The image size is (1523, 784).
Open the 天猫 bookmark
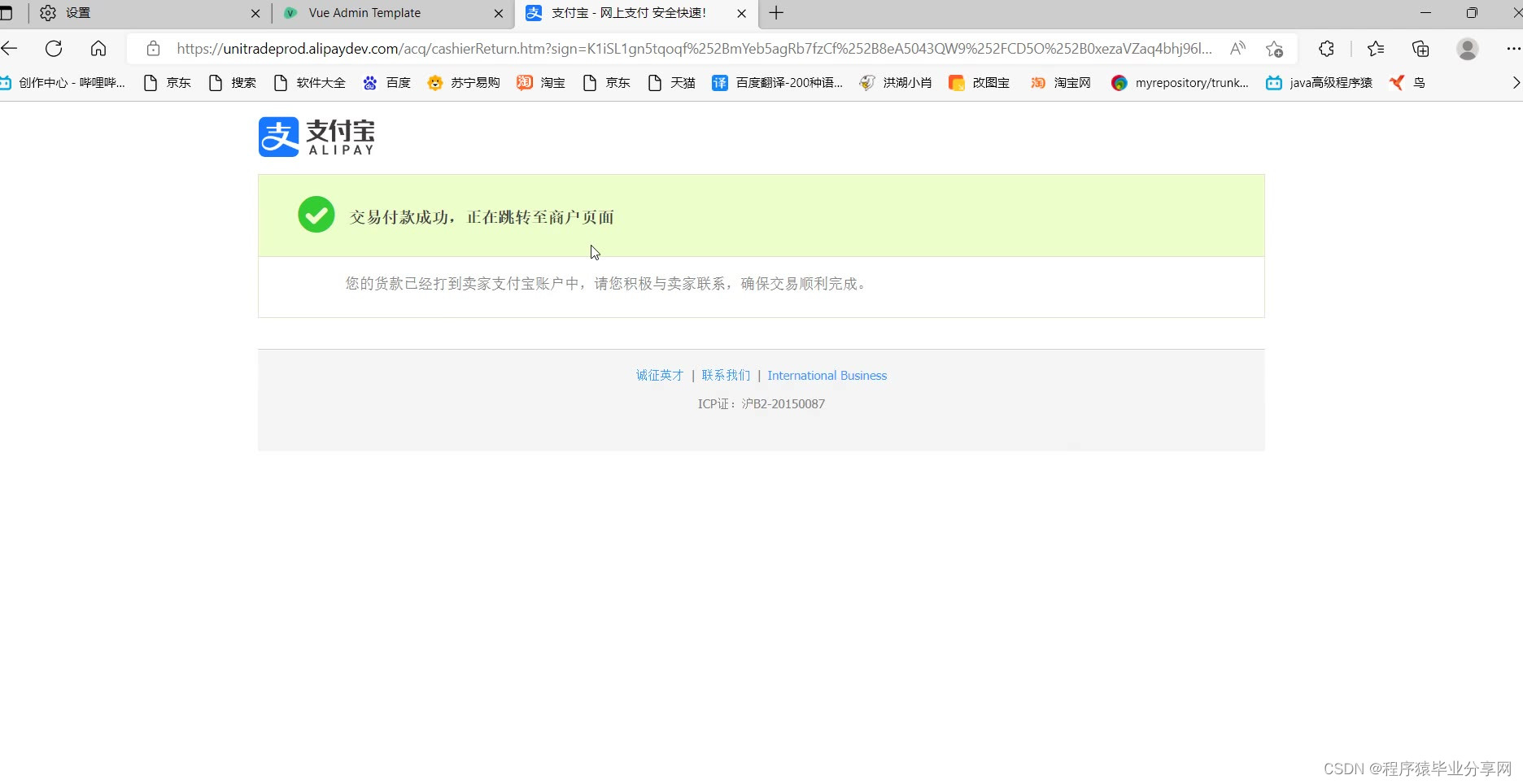click(x=671, y=82)
